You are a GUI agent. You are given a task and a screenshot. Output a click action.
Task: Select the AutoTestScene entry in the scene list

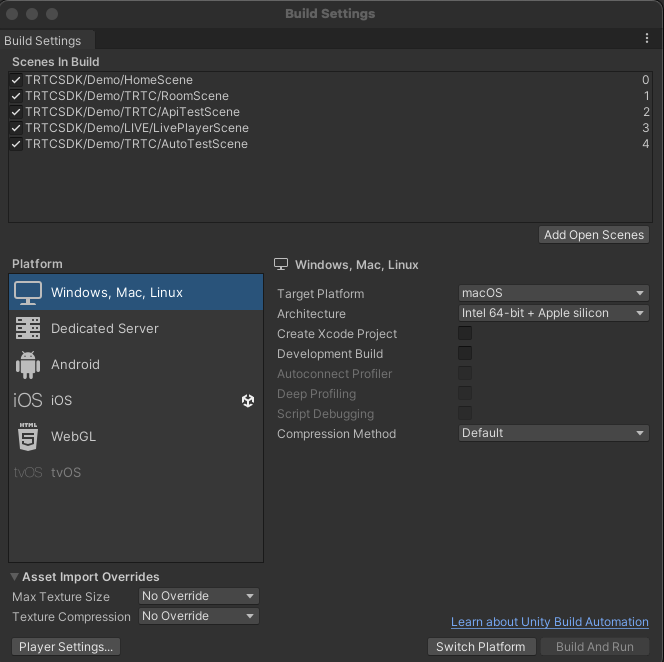click(x=137, y=144)
